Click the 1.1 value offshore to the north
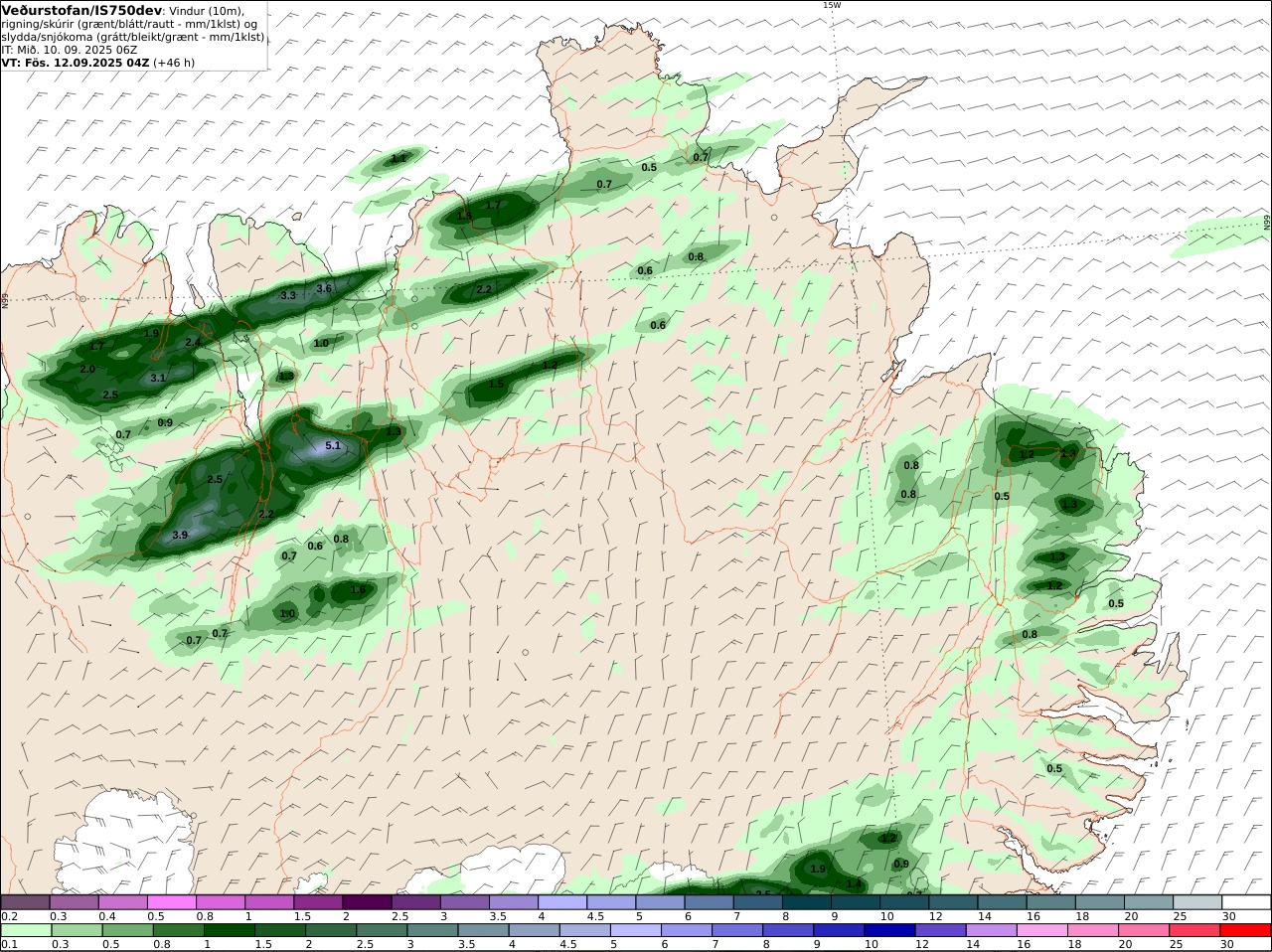Screen dimensions: 1272x952 click(x=398, y=158)
